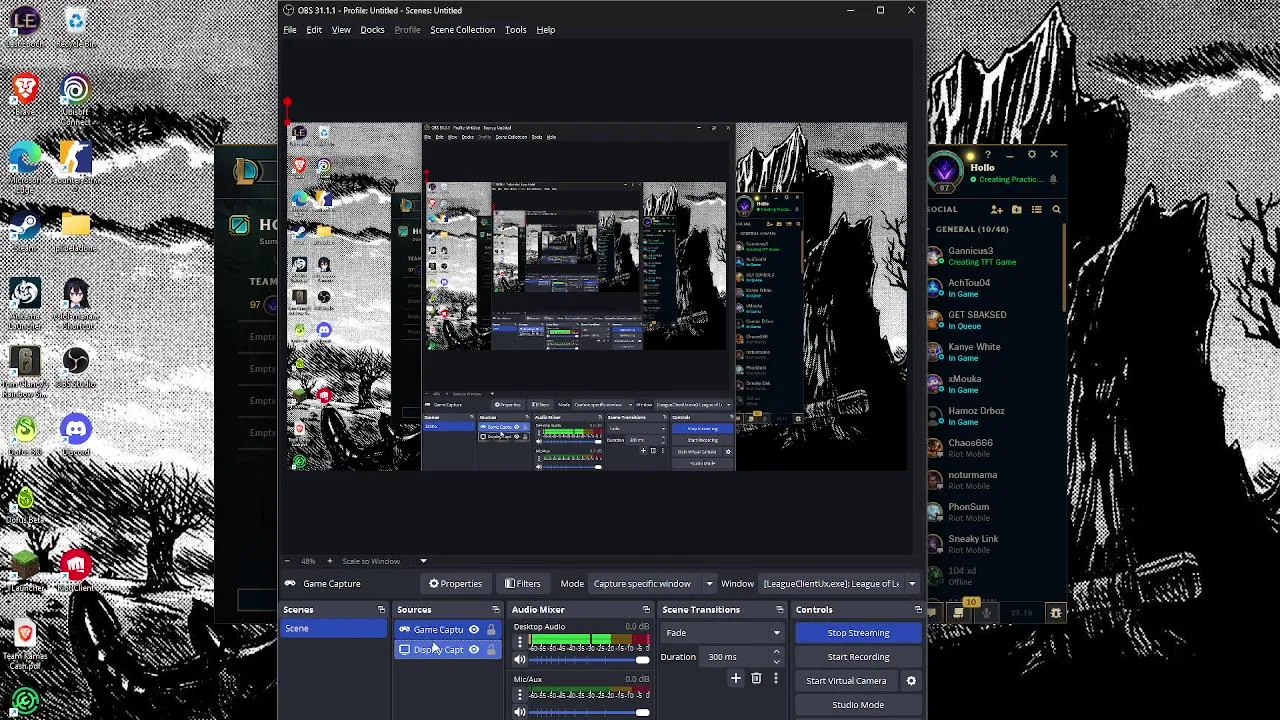
Task: Toggle visibility of Game Capture source
Action: pos(474,630)
